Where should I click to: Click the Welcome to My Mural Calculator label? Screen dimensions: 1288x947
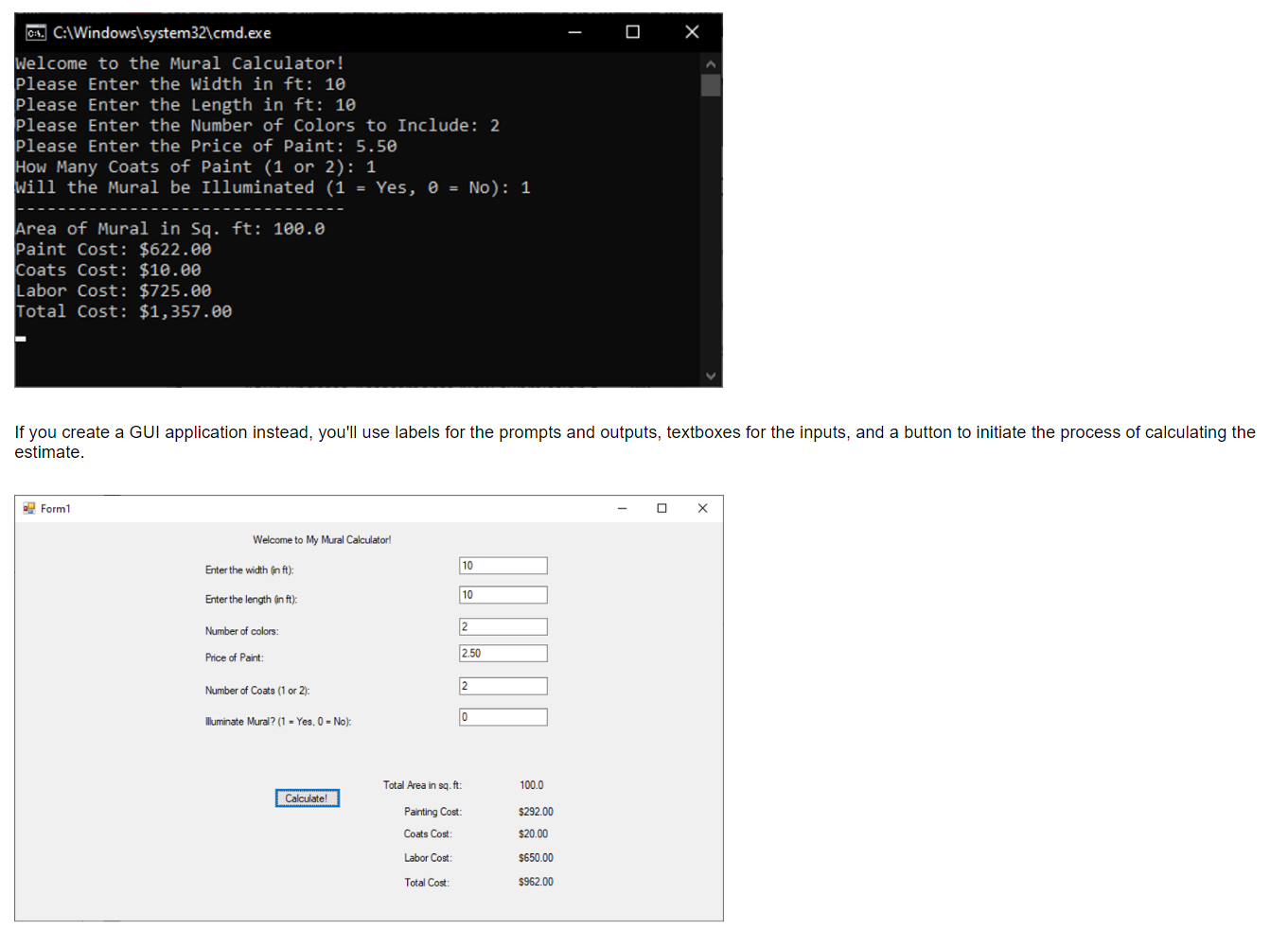pyautogui.click(x=322, y=539)
